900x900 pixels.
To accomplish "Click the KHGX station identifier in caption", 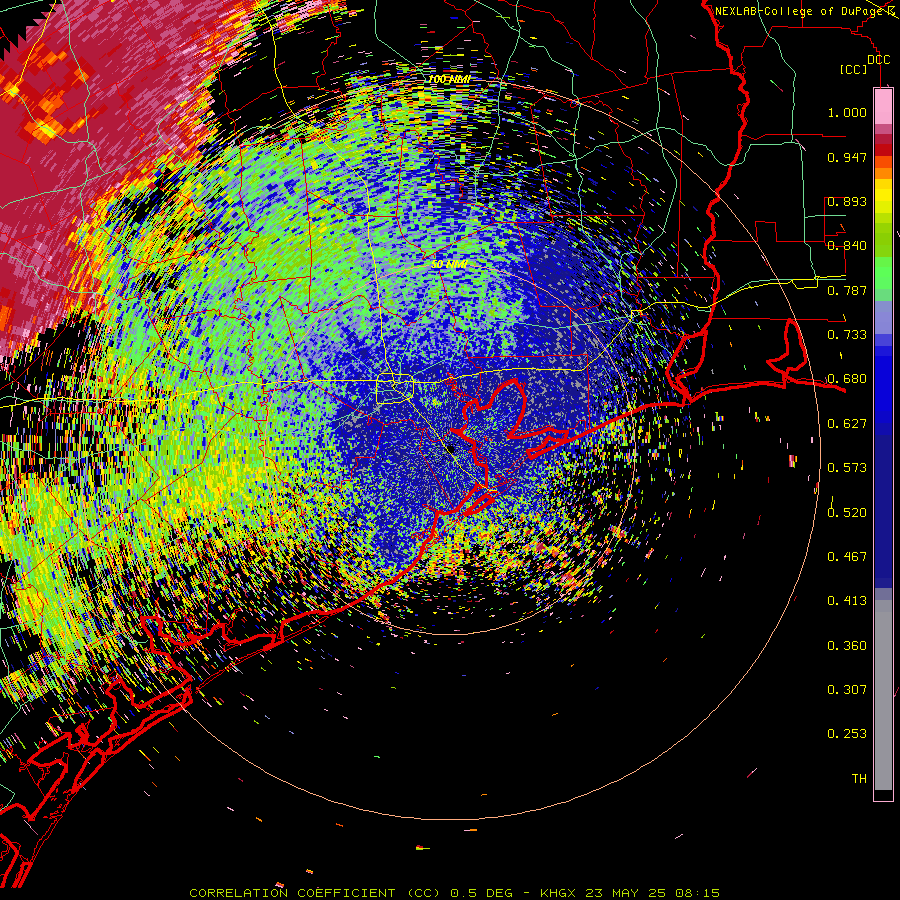I will coord(557,893).
